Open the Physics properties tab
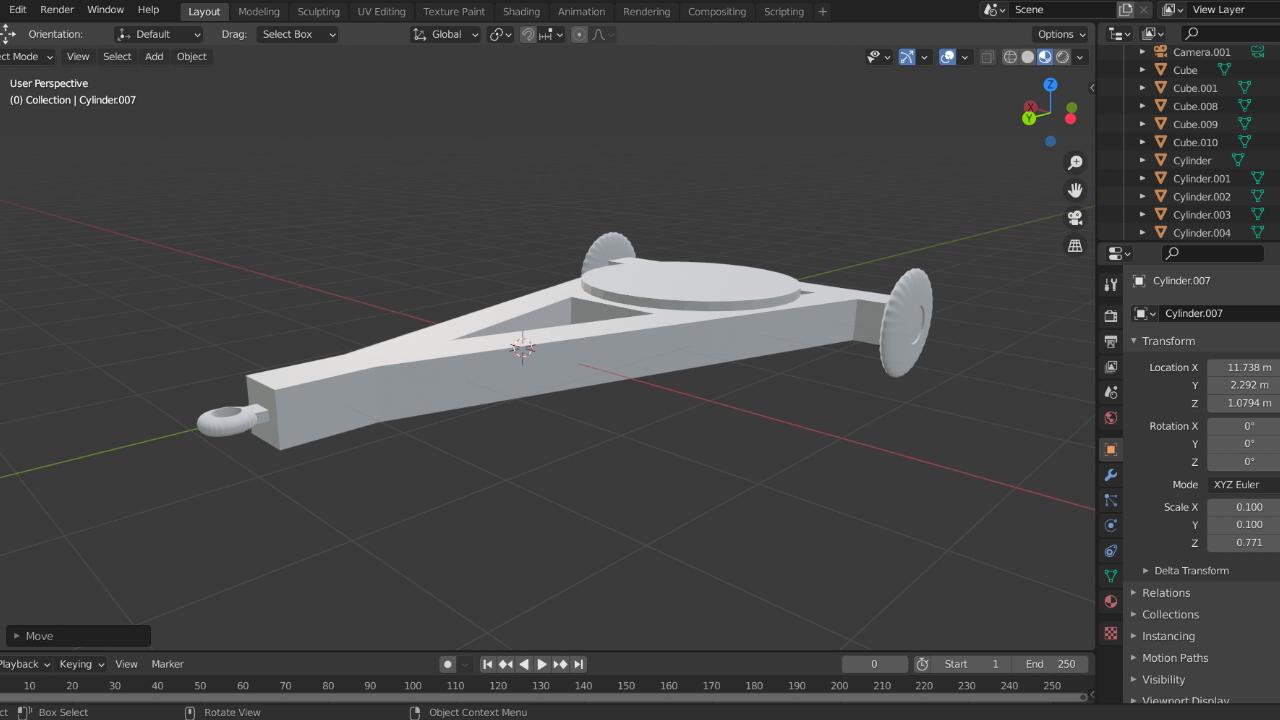This screenshot has height=720, width=1280. point(1110,525)
